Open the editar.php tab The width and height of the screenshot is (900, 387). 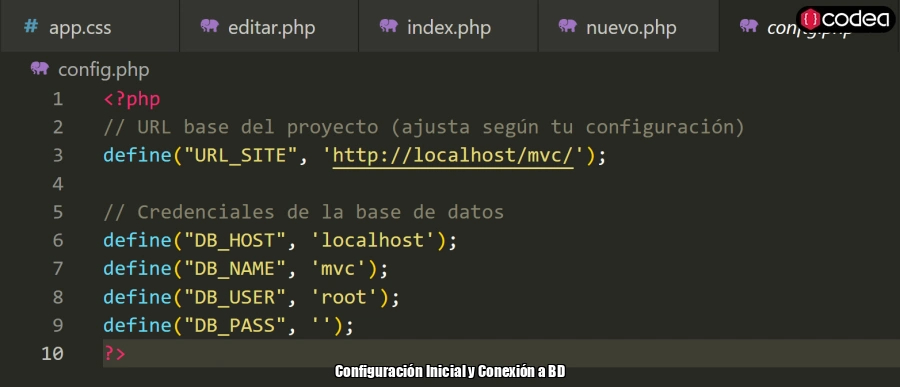pos(269,27)
